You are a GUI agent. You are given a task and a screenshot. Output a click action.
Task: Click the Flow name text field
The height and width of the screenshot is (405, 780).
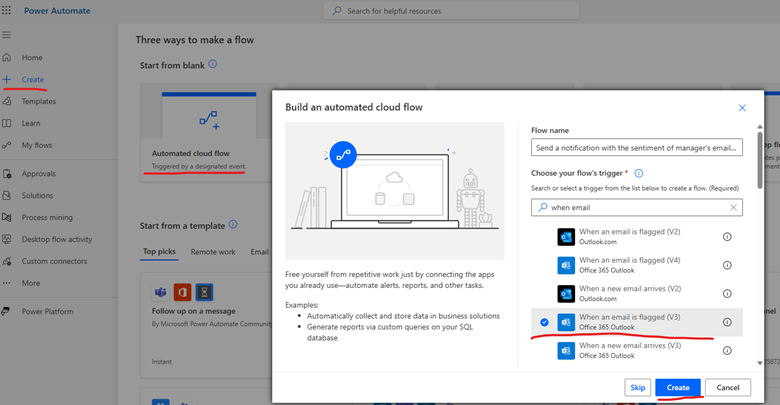click(636, 148)
